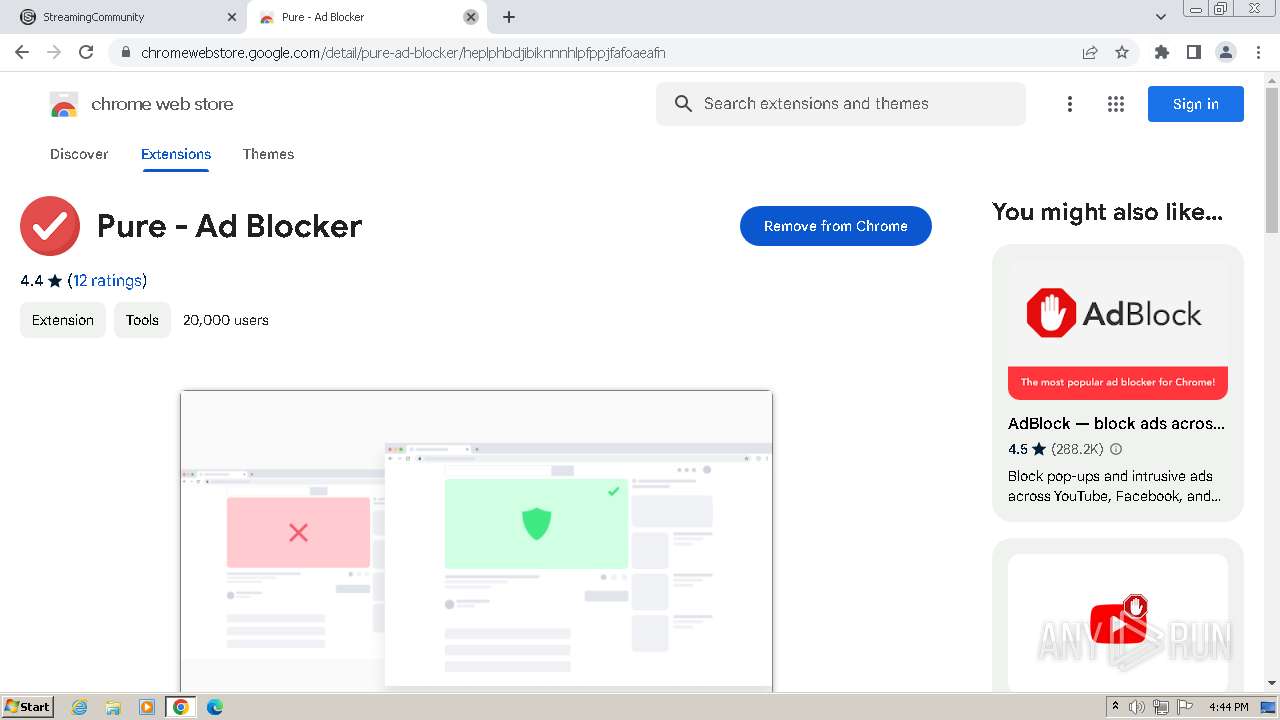Click the Extension category chip
This screenshot has width=1280, height=720.
tap(63, 320)
